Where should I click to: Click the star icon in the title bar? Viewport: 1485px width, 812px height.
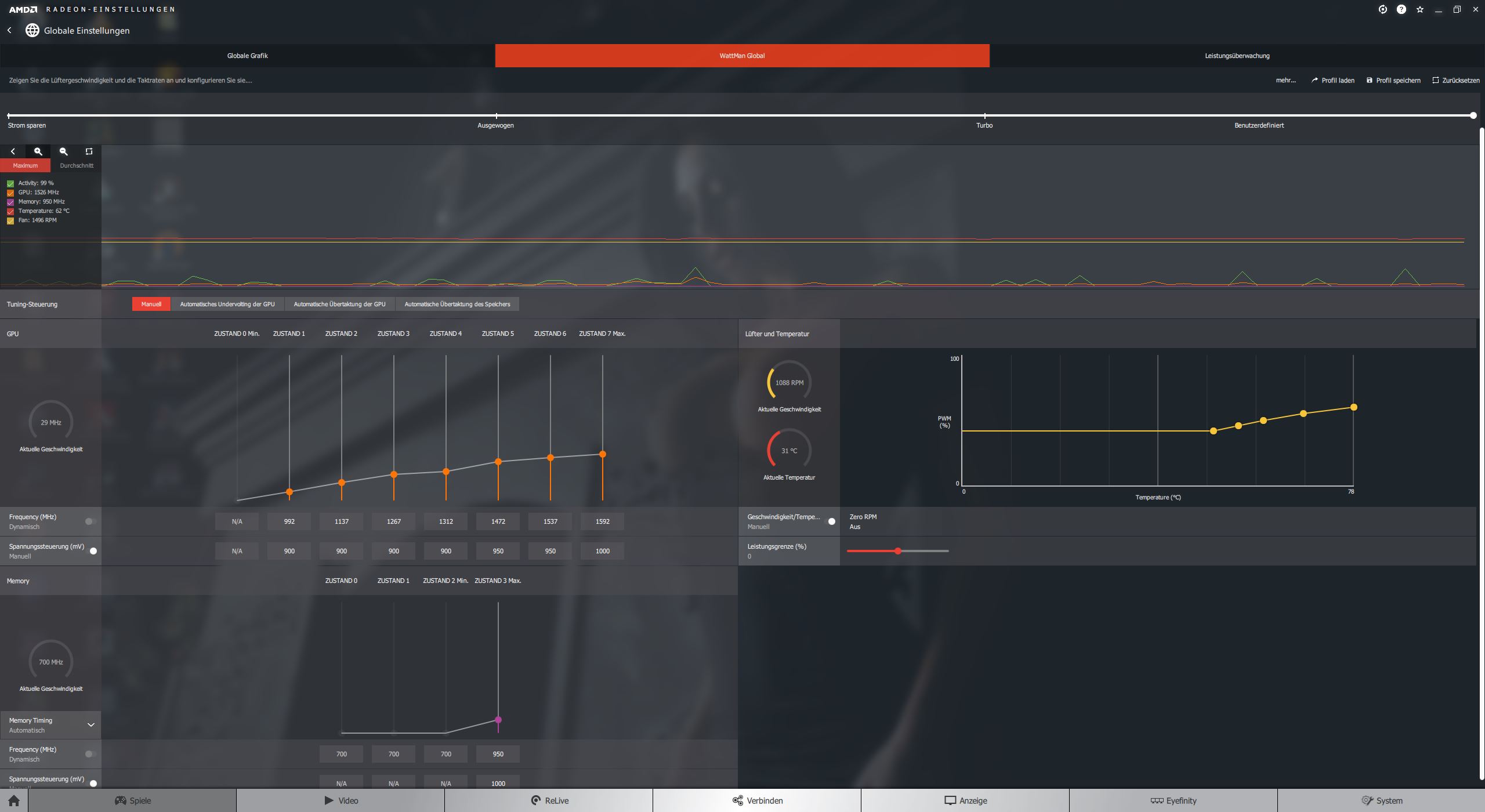pos(1419,9)
